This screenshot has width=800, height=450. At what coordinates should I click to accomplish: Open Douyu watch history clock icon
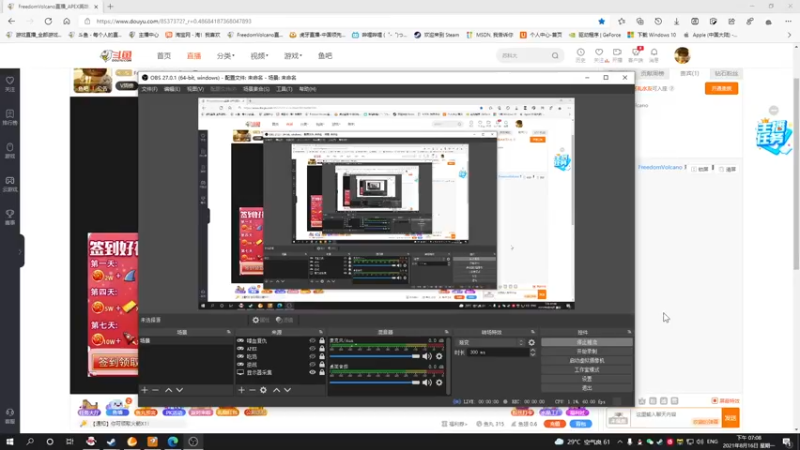point(581,52)
